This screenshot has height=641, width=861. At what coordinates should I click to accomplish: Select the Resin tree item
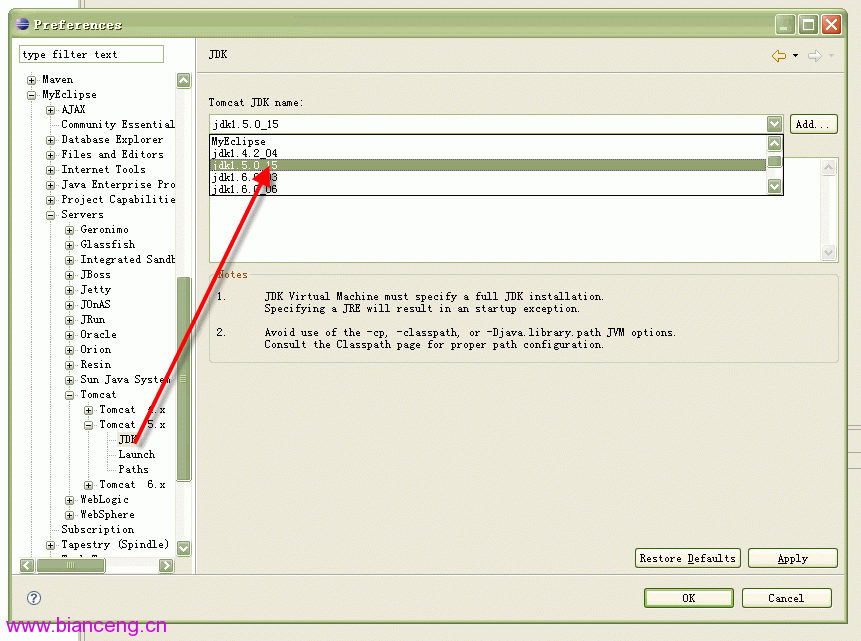point(96,364)
